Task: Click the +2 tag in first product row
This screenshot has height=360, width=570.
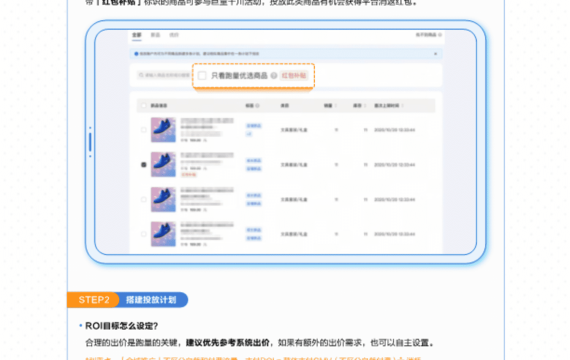Action: 249,134
